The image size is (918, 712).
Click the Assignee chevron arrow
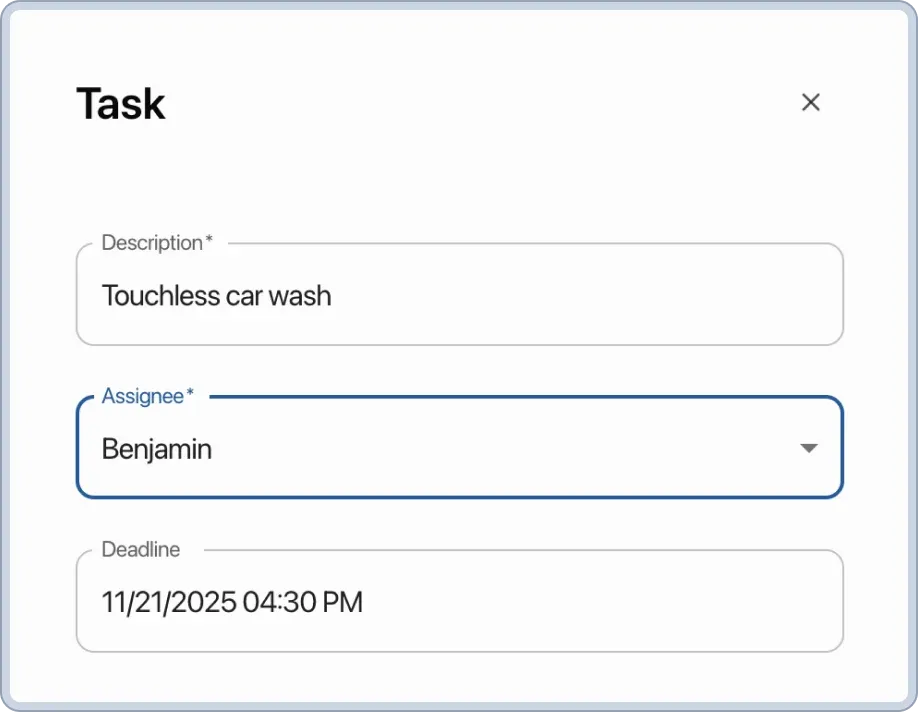tap(808, 448)
